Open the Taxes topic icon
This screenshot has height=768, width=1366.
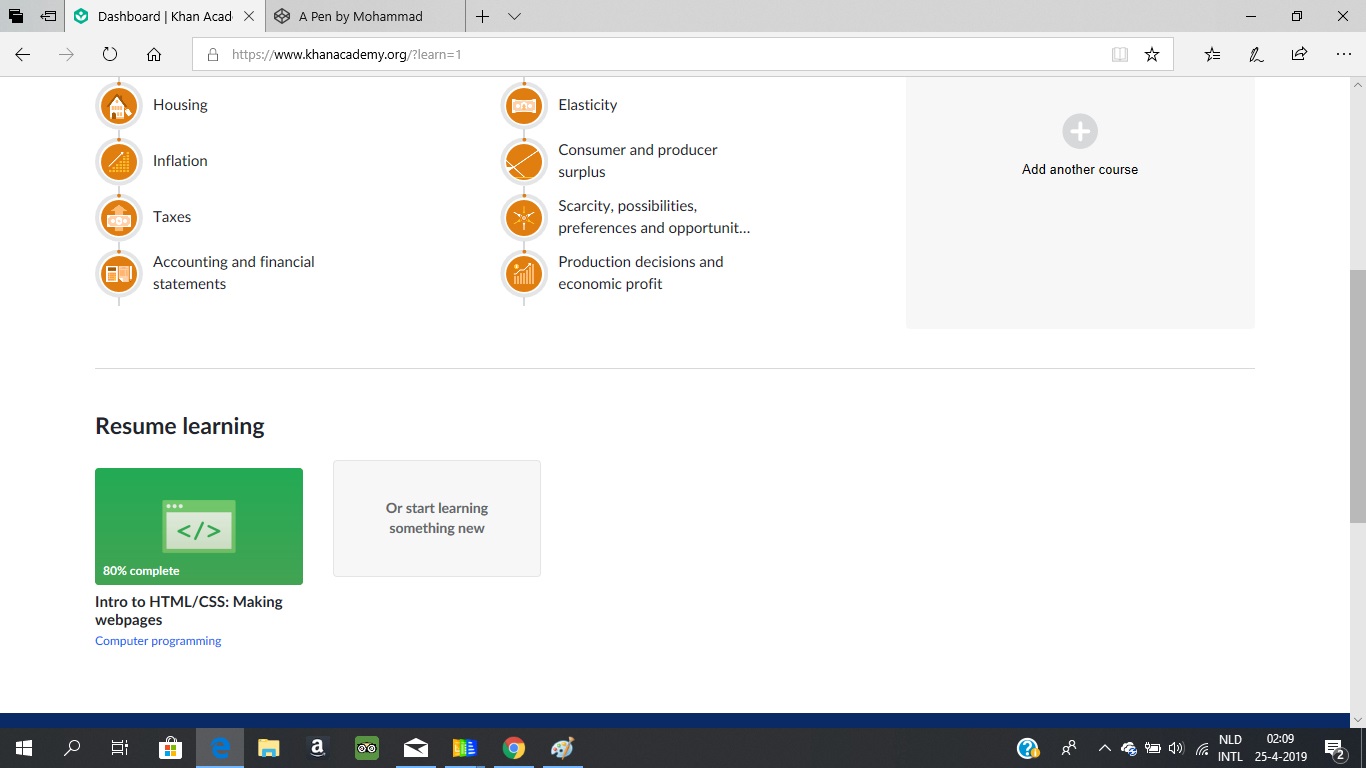[119, 217]
